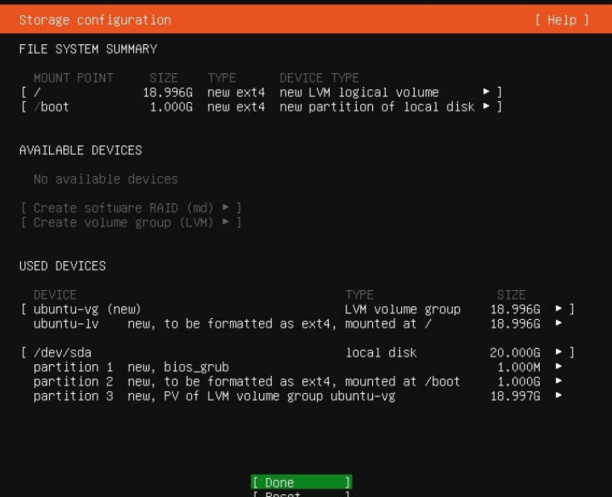Click the 1.000M partition size value

point(519,367)
